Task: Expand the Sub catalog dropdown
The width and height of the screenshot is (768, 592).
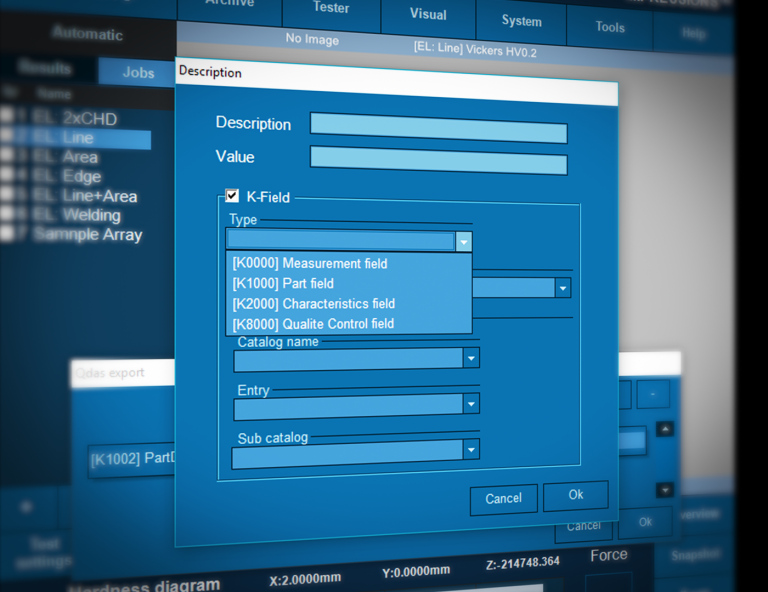Action: (x=471, y=450)
